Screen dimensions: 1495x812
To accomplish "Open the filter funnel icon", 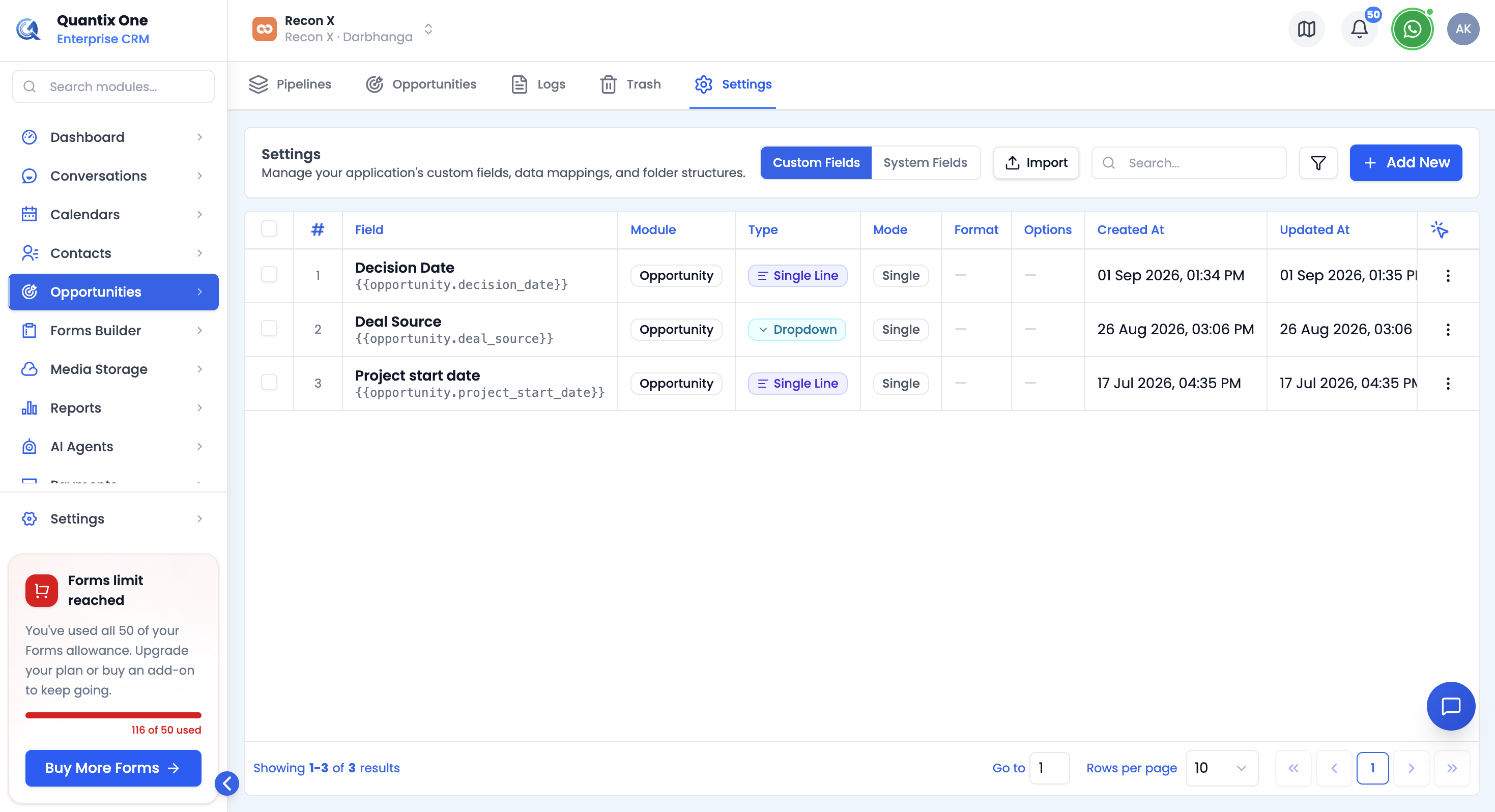I will 1318,162.
